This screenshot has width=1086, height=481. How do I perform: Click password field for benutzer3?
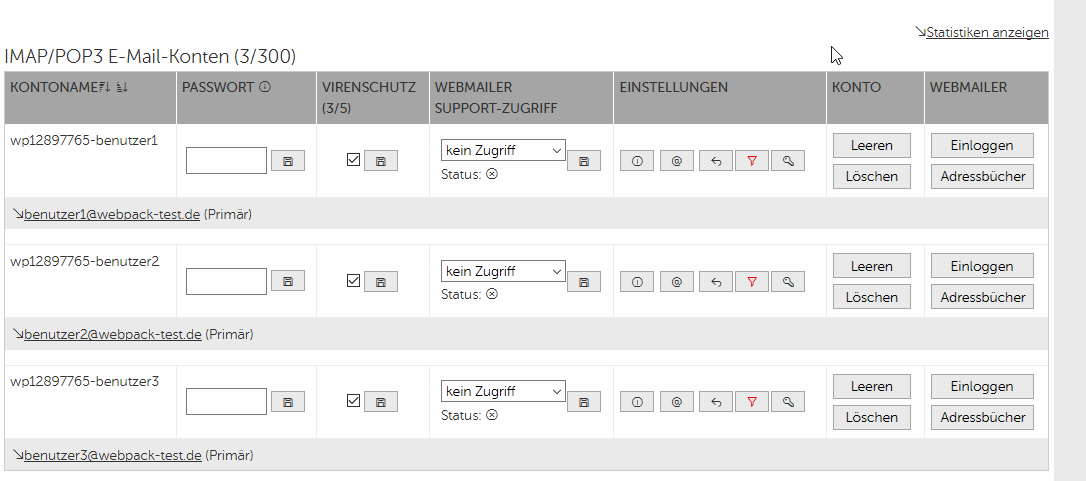coord(226,401)
